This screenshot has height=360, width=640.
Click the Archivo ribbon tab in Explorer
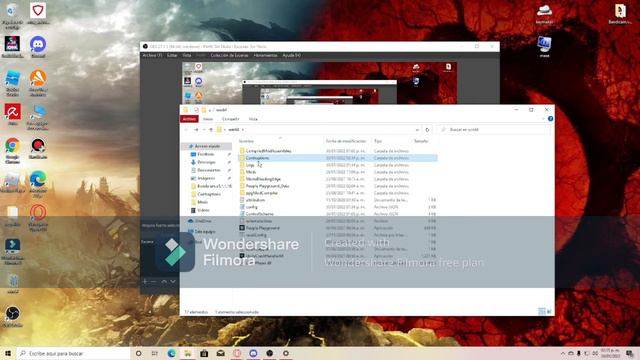[189, 119]
